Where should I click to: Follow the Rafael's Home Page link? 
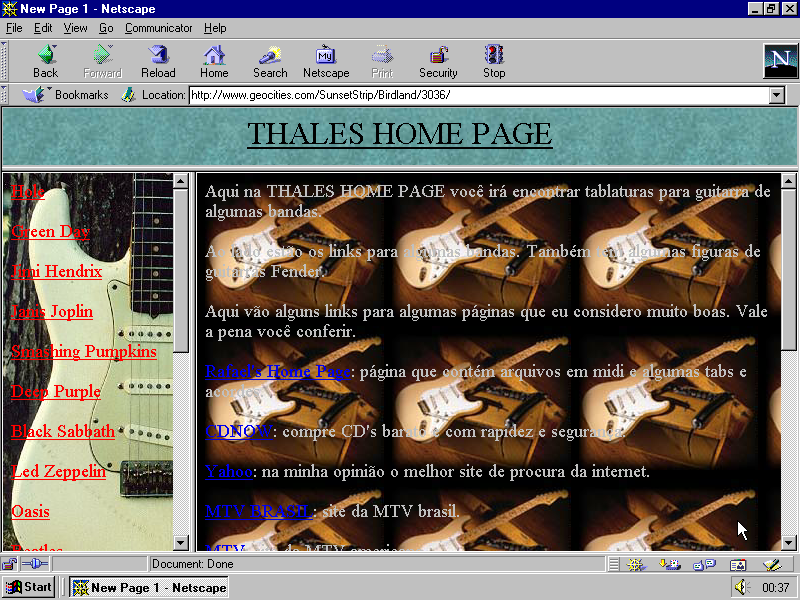point(278,371)
